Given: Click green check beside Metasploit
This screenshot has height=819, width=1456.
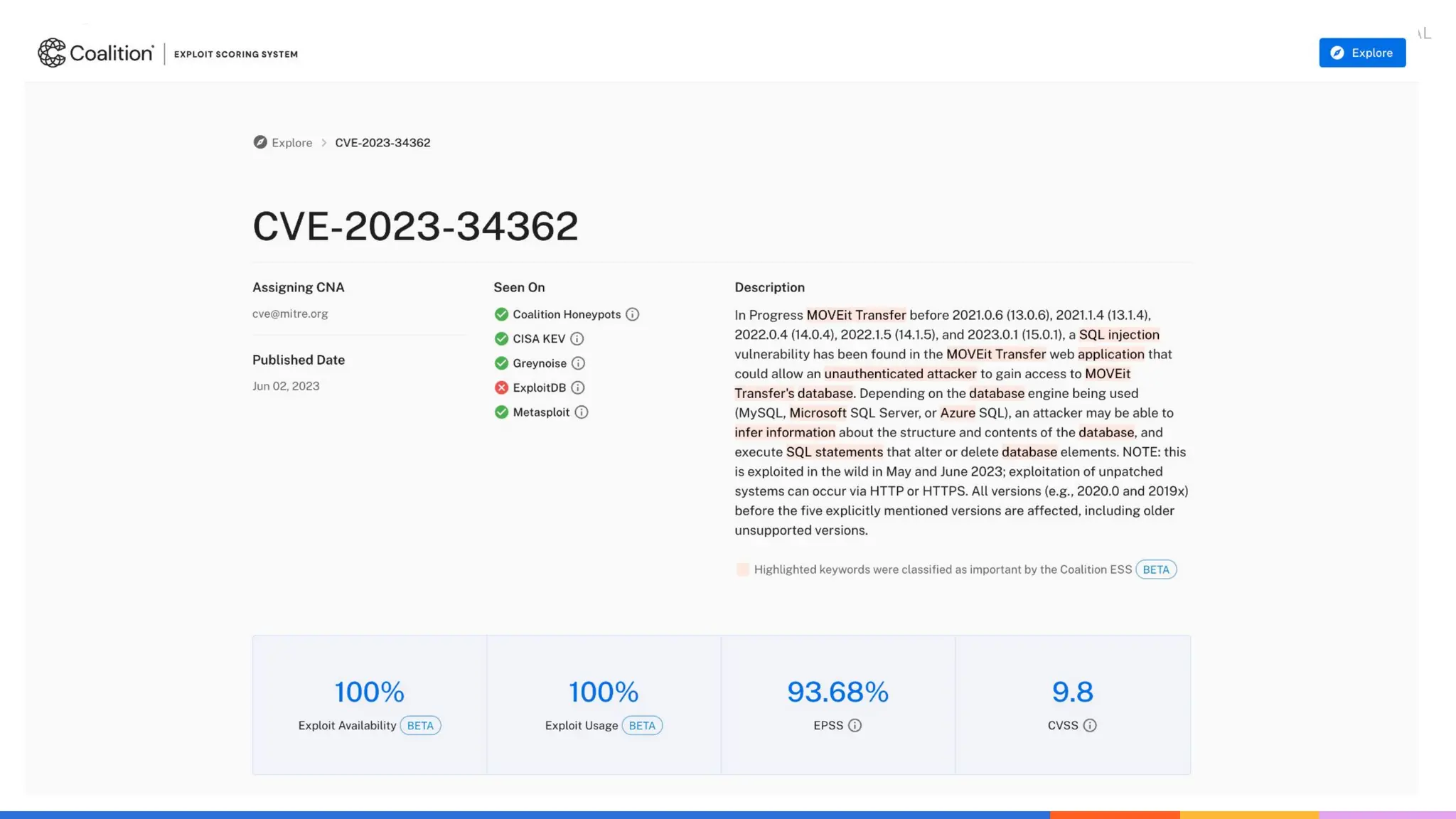Looking at the screenshot, I should 501,412.
